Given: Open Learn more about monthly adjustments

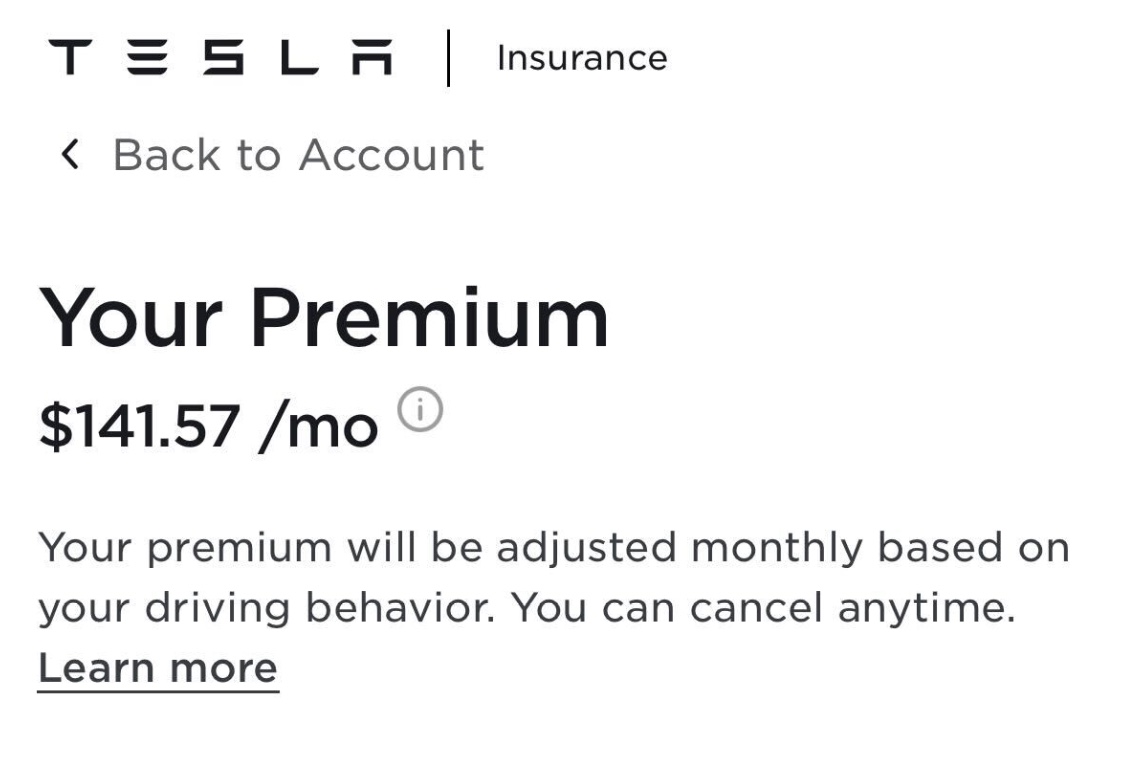Looking at the screenshot, I should tap(156, 667).
